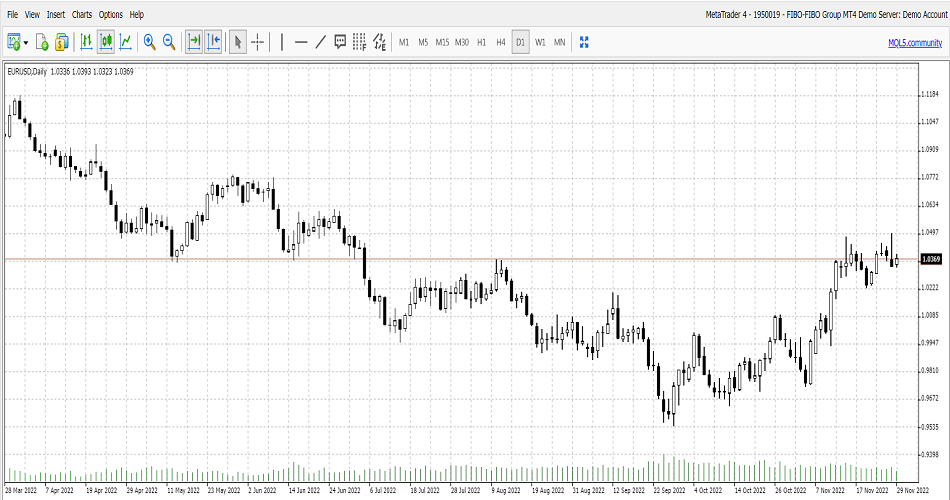
Task: Switch to bar chart display
Action: (x=86, y=42)
